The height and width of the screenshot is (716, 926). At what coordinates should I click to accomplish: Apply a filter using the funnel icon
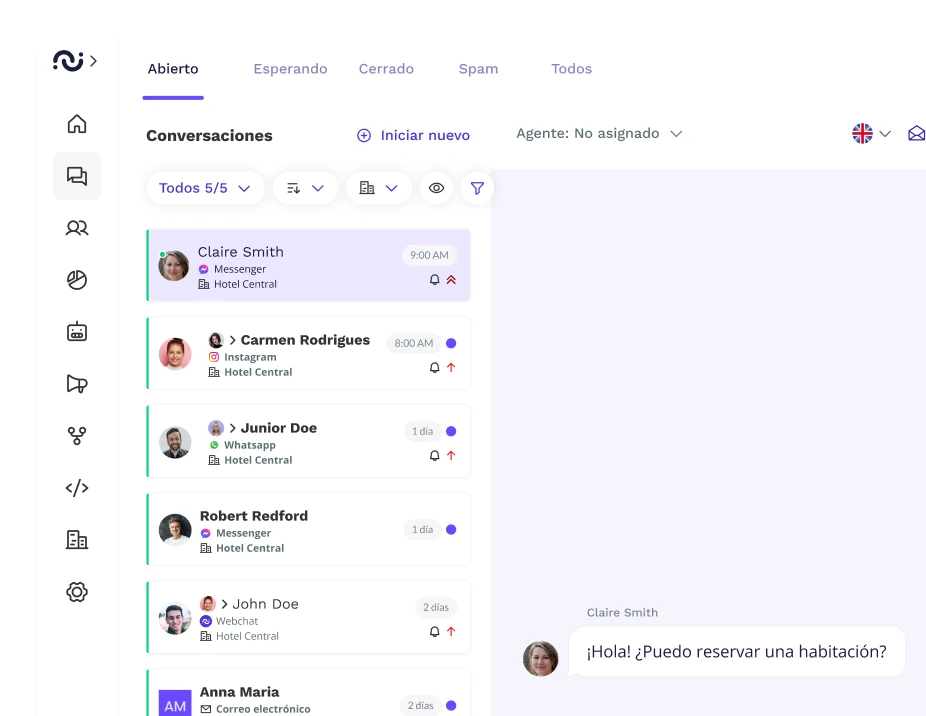click(477, 188)
